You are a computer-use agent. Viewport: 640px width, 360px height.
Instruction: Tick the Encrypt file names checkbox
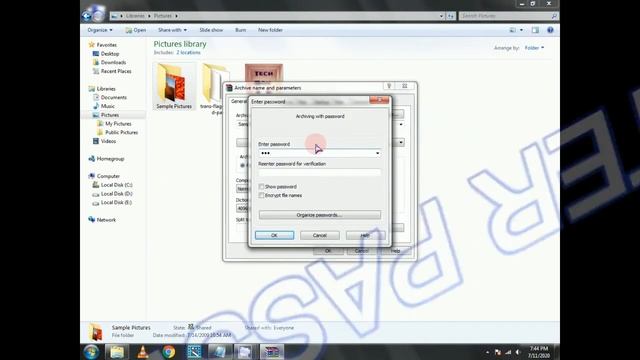[x=261, y=196]
